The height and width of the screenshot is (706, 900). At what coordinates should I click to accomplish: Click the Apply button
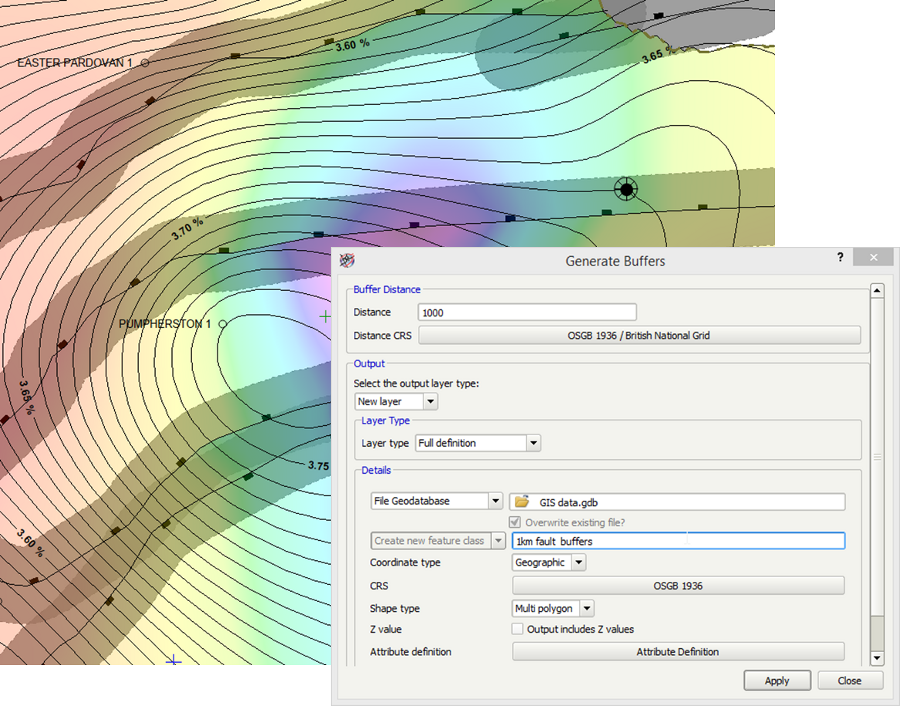(x=777, y=680)
